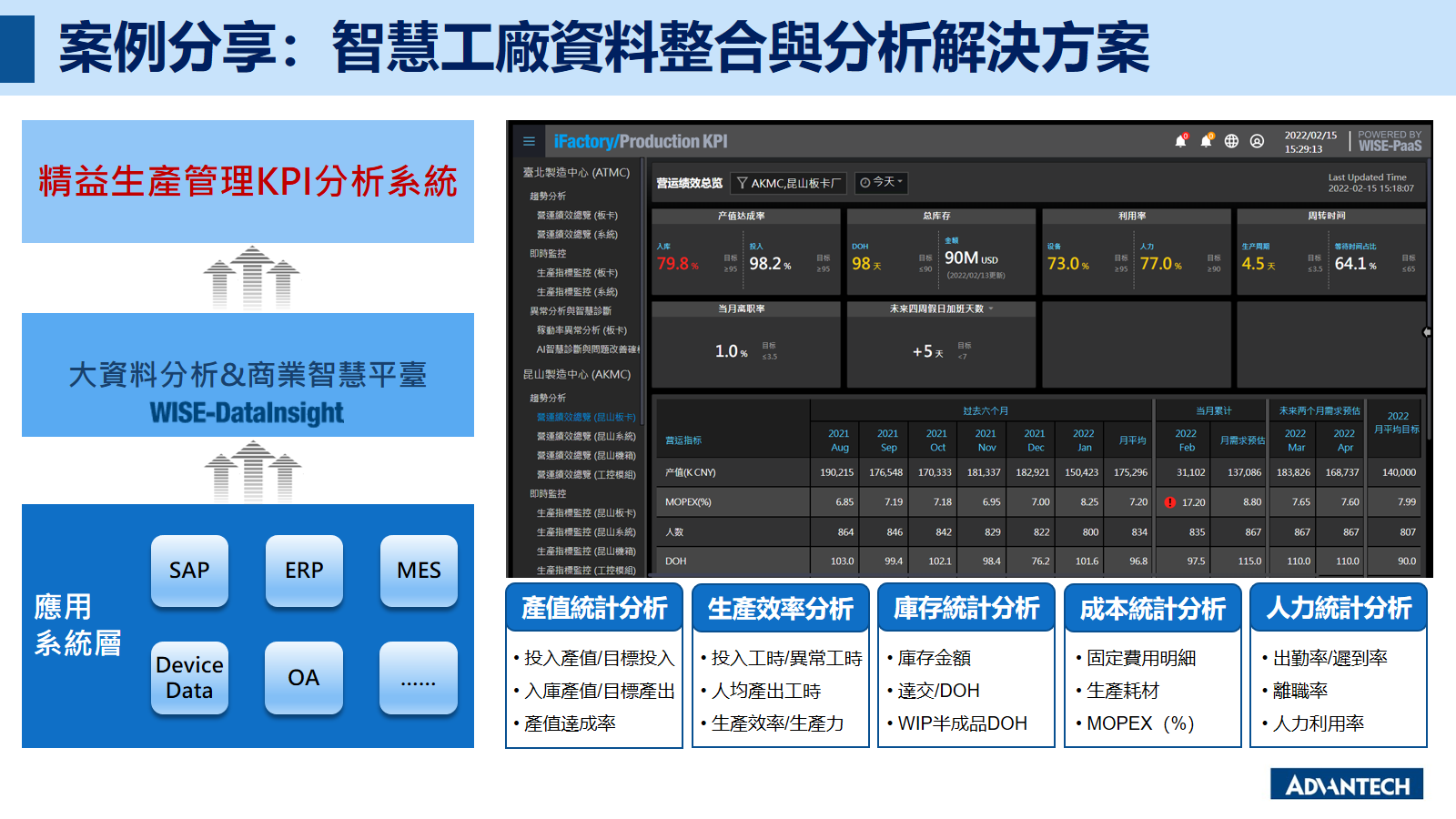The image size is (1456, 819).
Task: Open 生產指標監控 (昆山系統)
Action: click(x=586, y=532)
